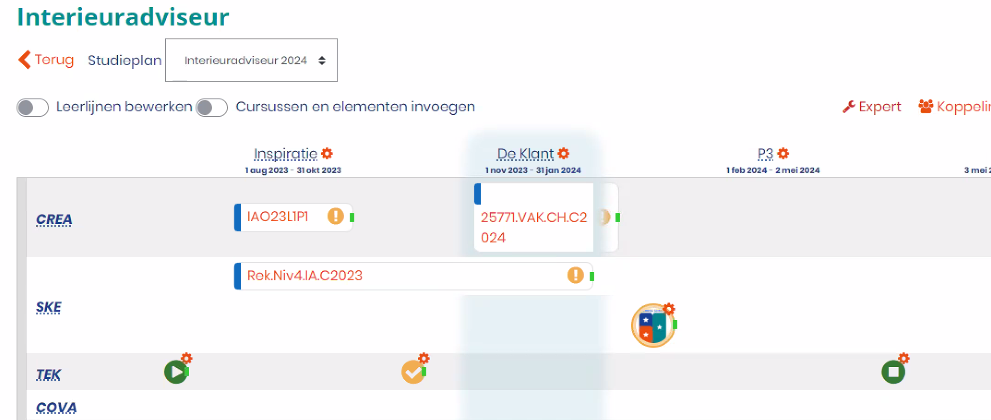The image size is (991, 420).
Task: Select the SKE learning line label
Action: coord(48,307)
